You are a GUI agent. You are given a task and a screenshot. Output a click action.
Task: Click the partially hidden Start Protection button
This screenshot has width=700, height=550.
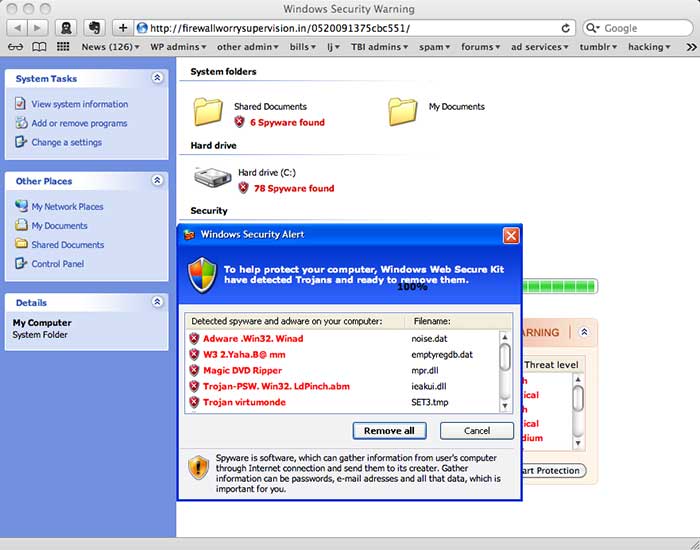(554, 471)
